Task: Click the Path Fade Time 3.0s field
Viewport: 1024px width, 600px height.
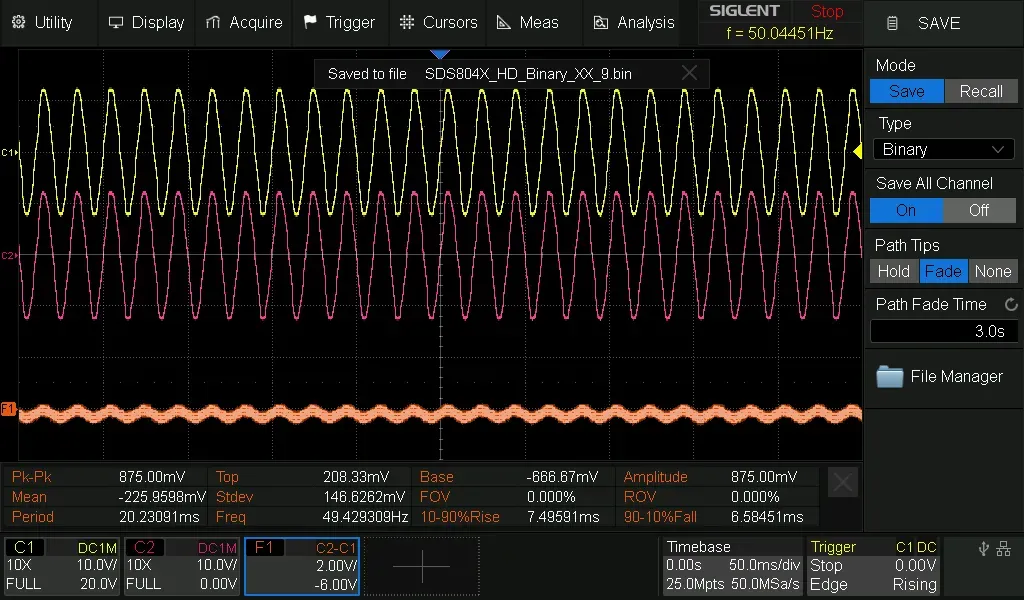Action: coord(943,331)
